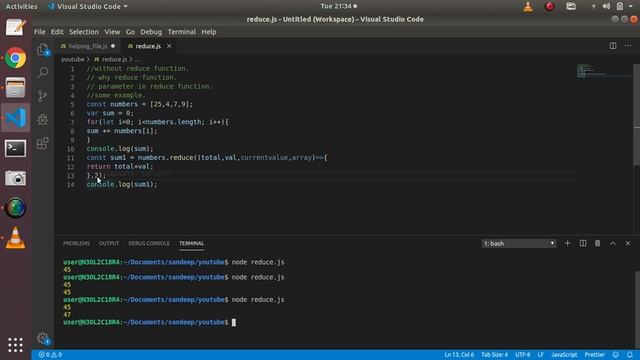The width and height of the screenshot is (640, 360).
Task: Switch to the OUTPUT panel tab
Action: pyautogui.click(x=109, y=243)
